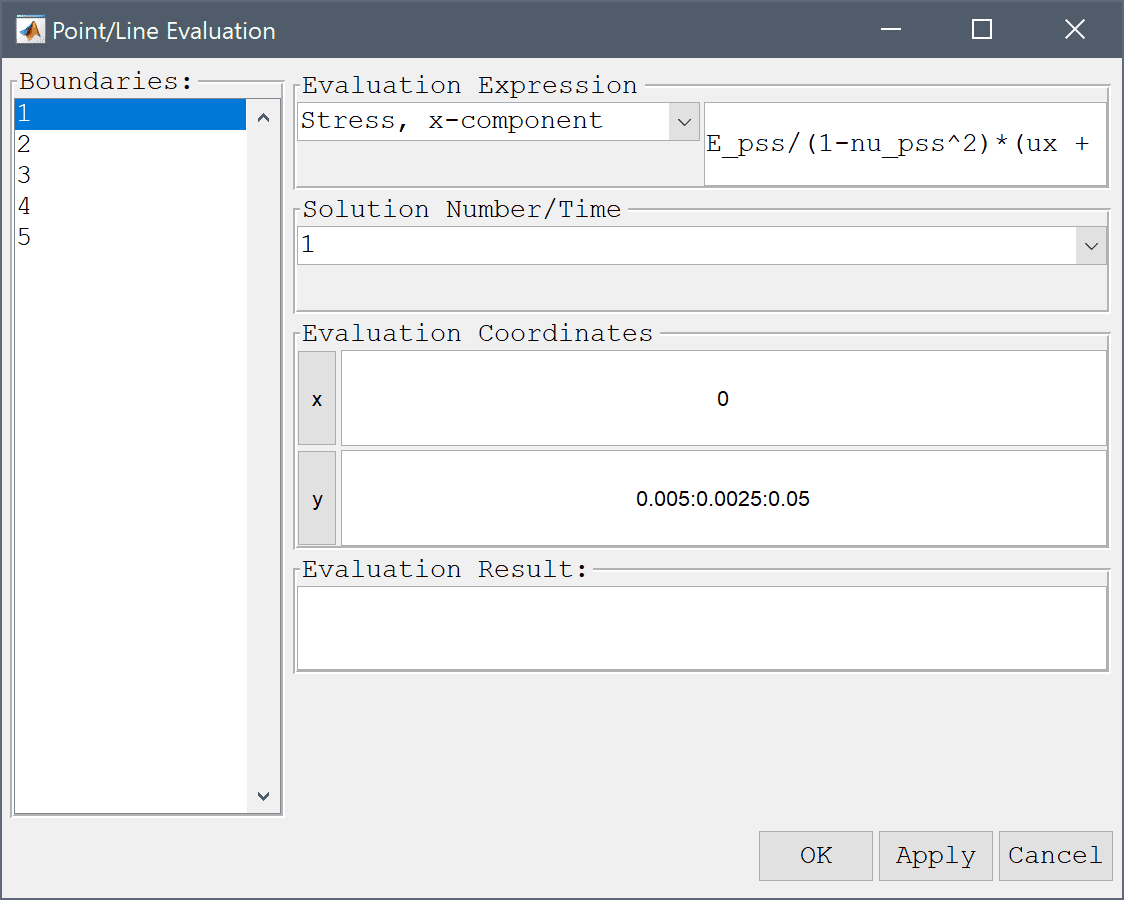Open the Solution Number/Time dropdown

point(702,246)
